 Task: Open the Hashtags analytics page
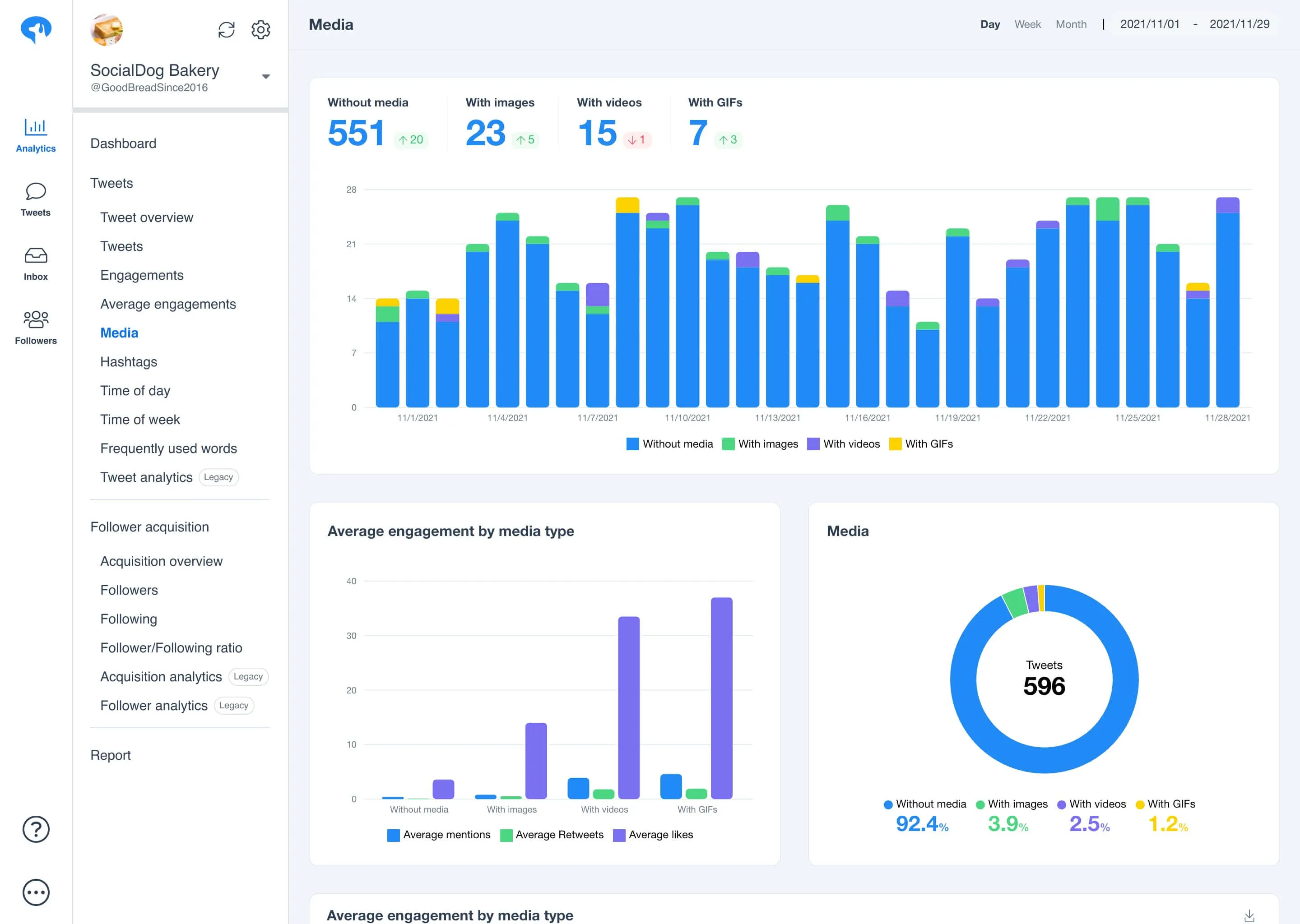[129, 362]
